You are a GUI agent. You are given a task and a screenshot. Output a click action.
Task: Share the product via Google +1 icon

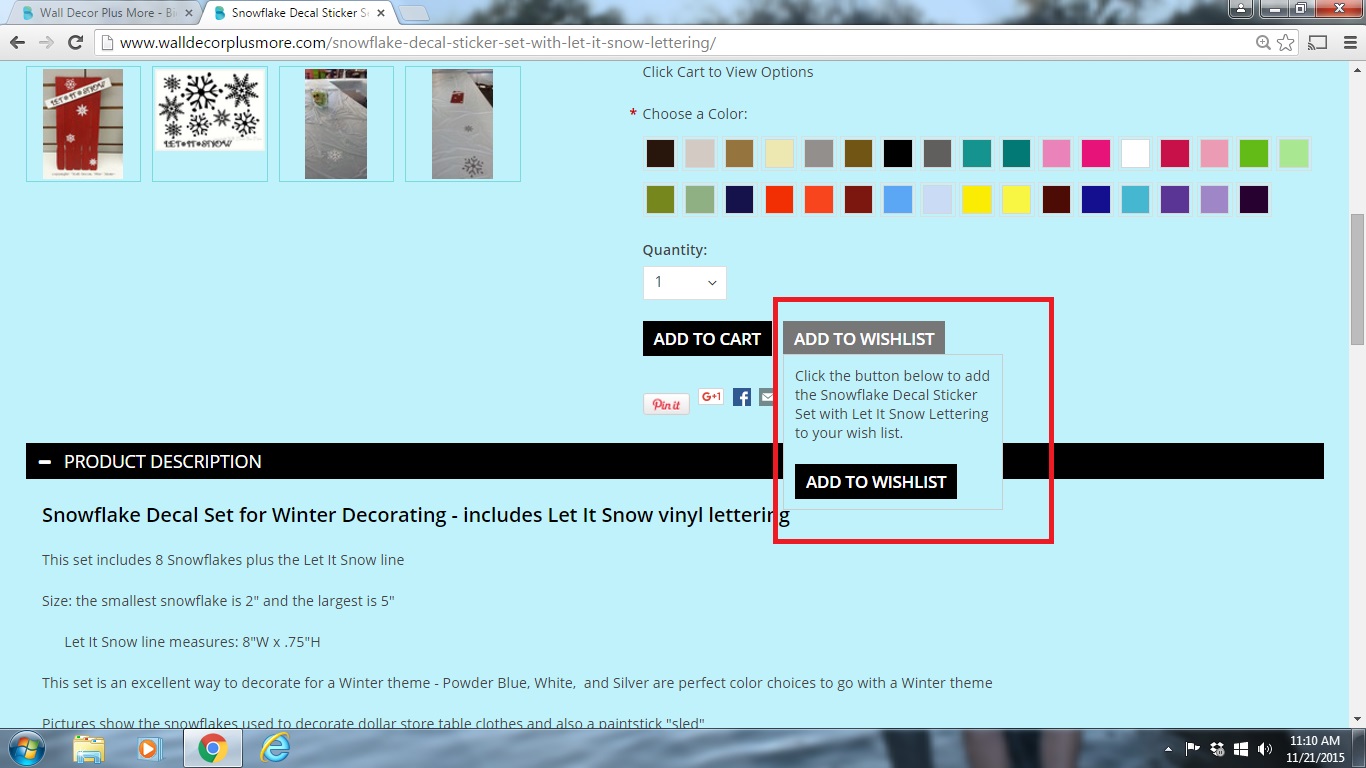pos(711,397)
